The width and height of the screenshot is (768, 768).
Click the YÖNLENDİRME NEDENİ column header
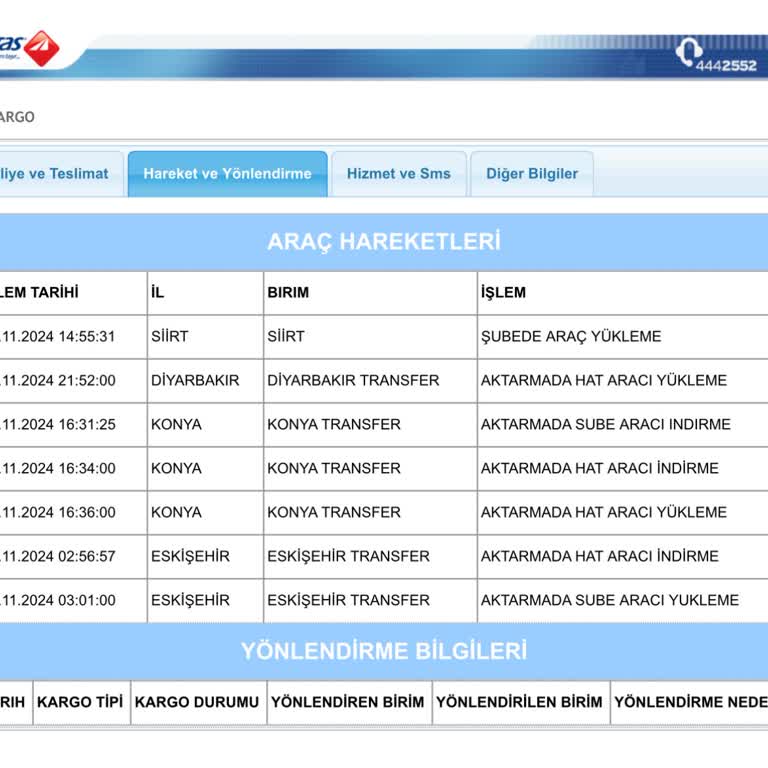[x=690, y=702]
